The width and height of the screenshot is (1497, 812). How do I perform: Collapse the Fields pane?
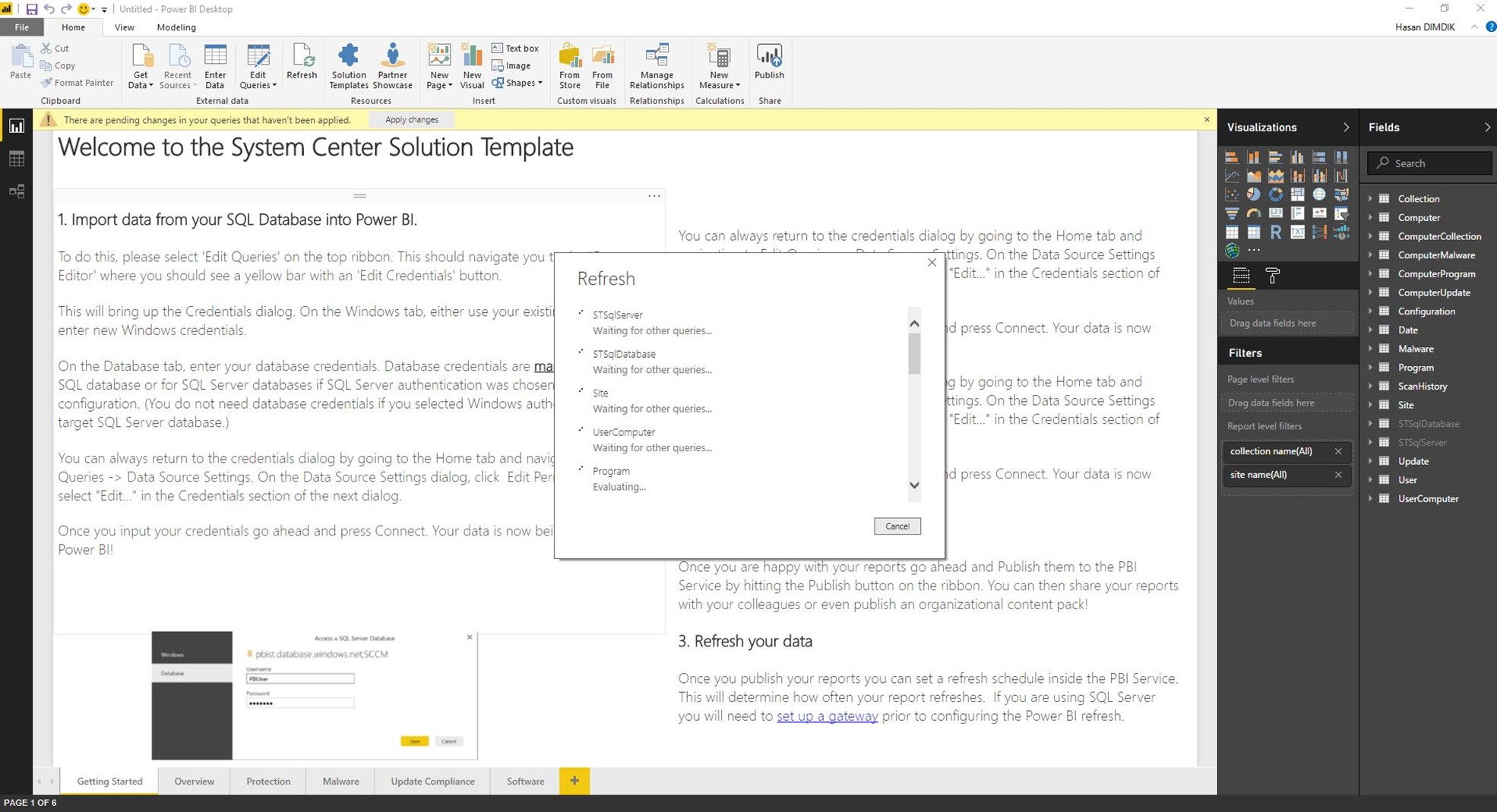1487,128
